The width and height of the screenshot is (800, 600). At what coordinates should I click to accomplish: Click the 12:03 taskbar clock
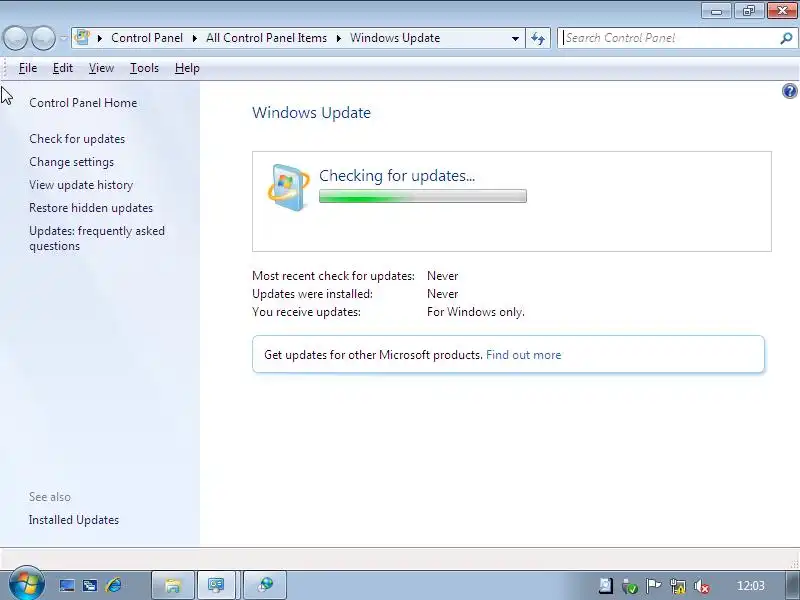tap(751, 586)
